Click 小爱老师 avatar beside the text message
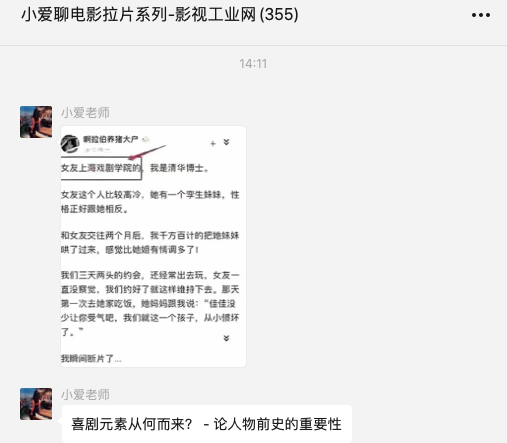The height and width of the screenshot is (443, 507). (36, 404)
